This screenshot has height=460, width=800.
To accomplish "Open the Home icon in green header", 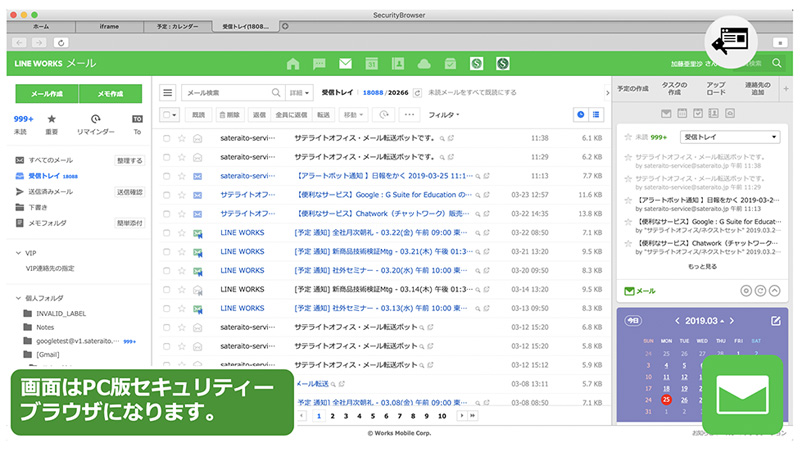I will [293, 64].
